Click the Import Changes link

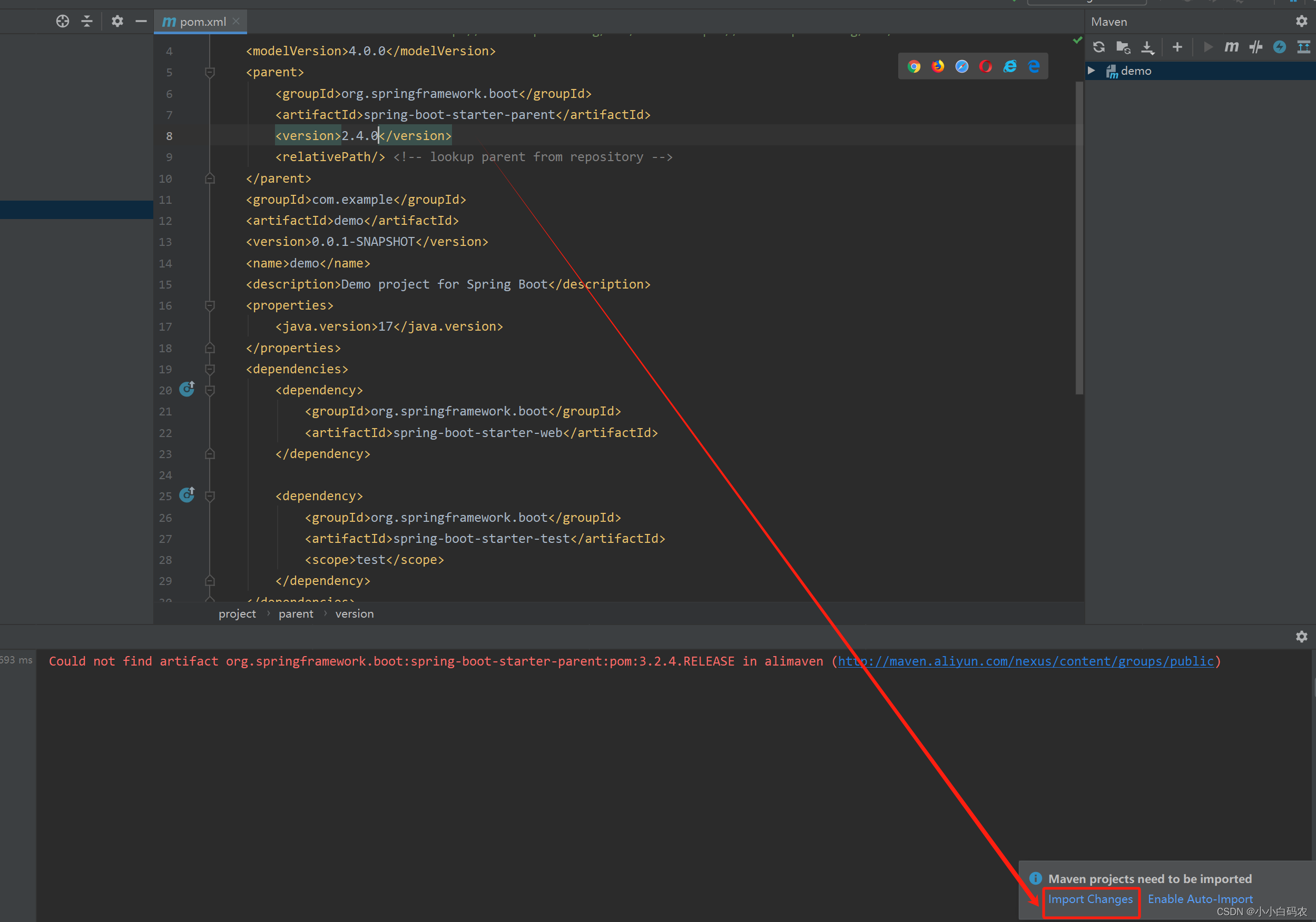coord(1090,899)
